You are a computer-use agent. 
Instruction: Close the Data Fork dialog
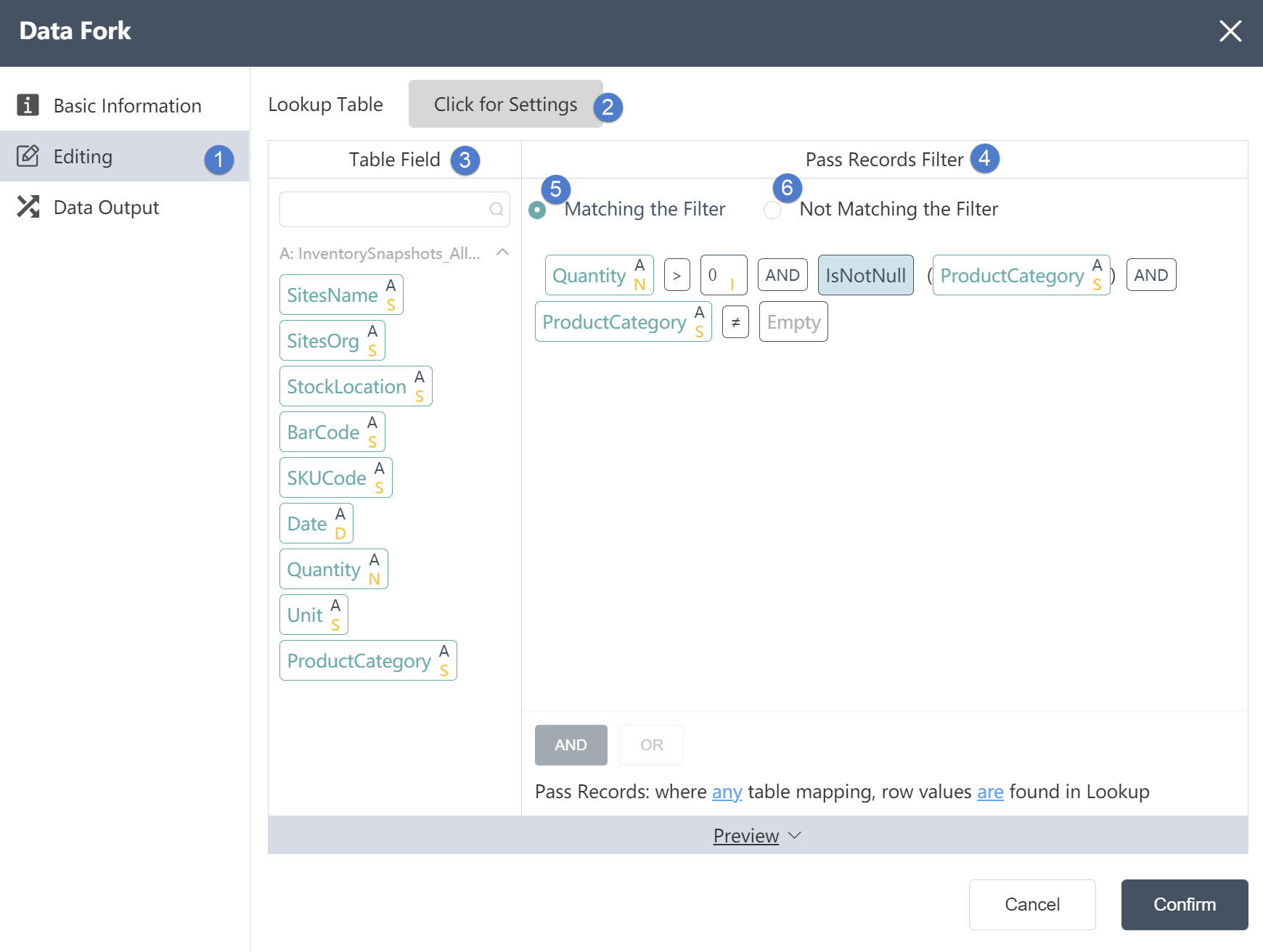coord(1230,31)
